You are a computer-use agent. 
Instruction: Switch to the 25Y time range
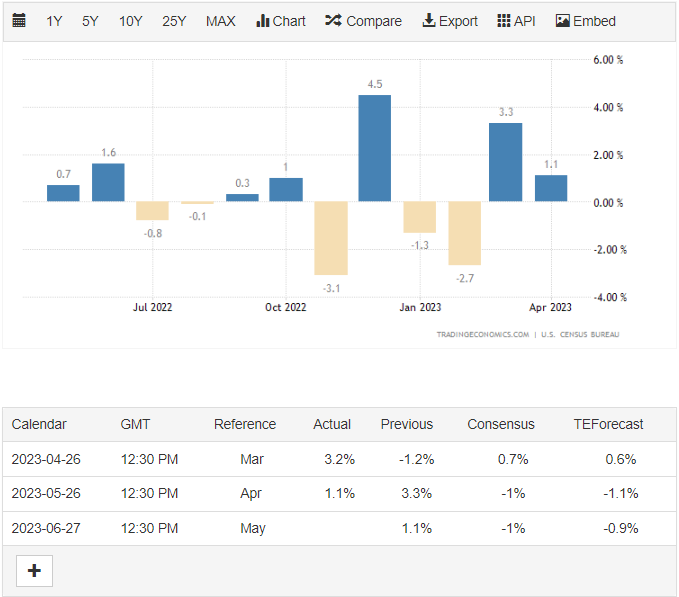[174, 21]
